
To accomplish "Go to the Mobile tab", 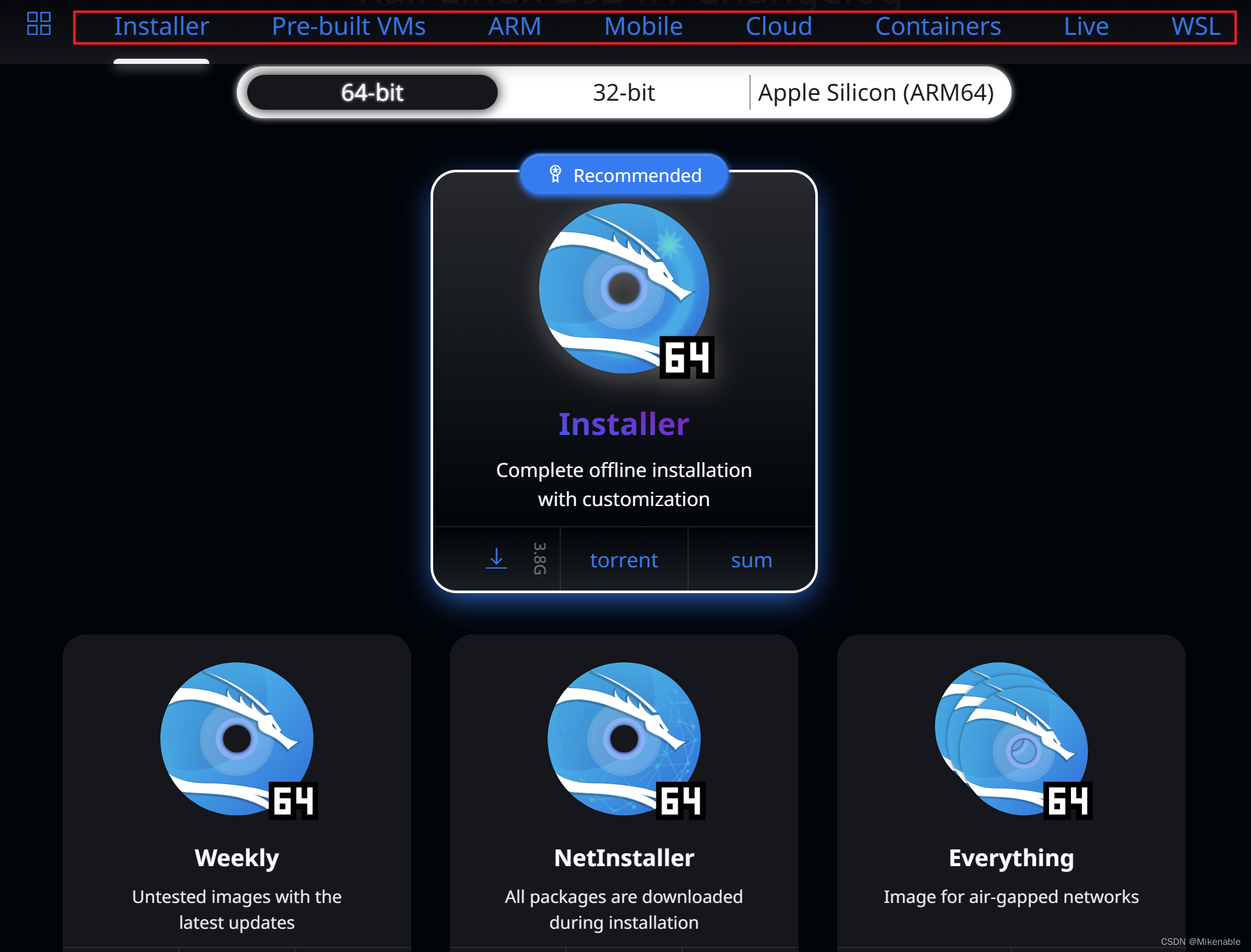I will click(x=644, y=26).
